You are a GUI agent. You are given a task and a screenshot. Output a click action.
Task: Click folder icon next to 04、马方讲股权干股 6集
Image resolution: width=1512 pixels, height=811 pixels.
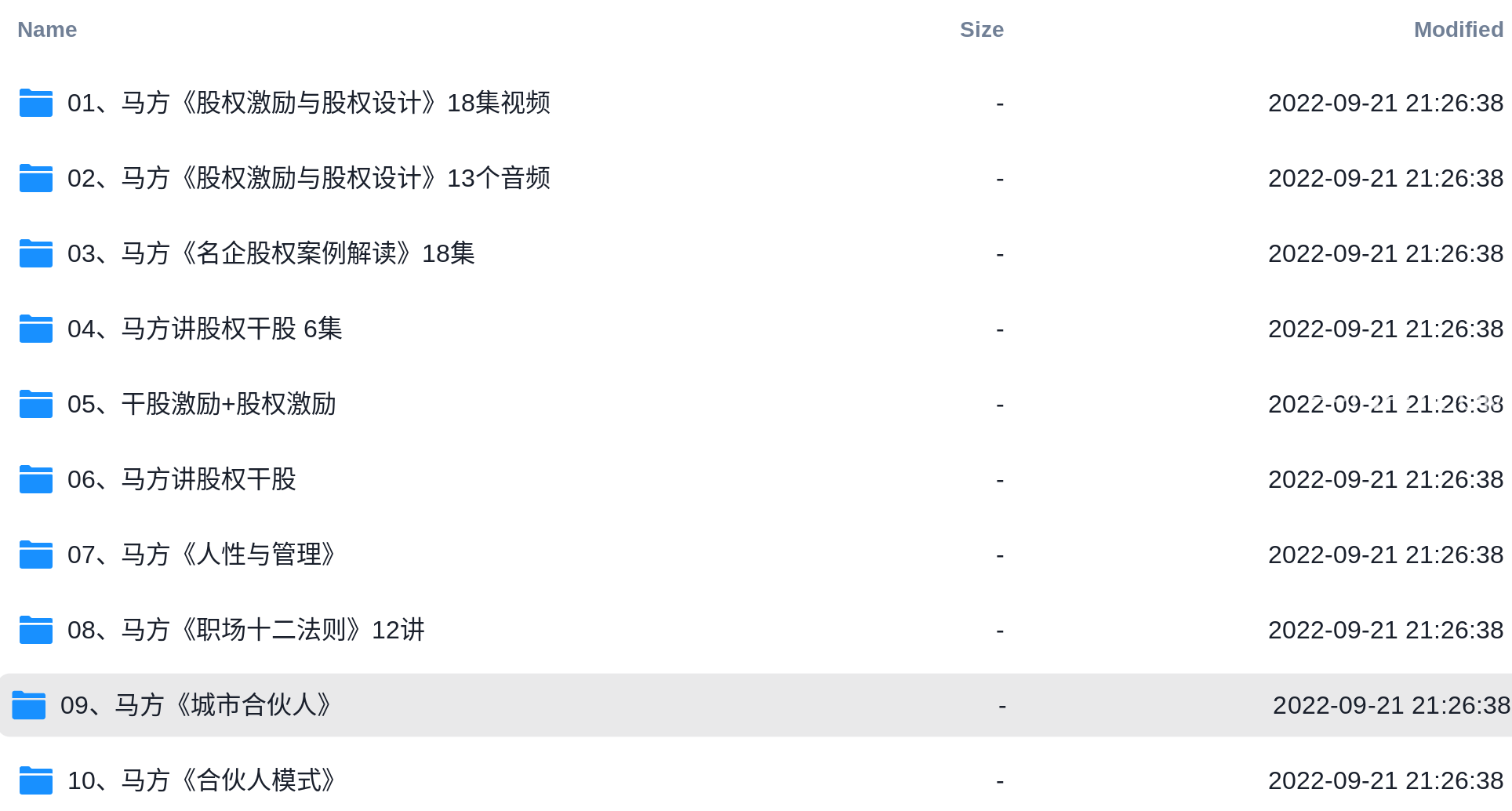[x=36, y=329]
